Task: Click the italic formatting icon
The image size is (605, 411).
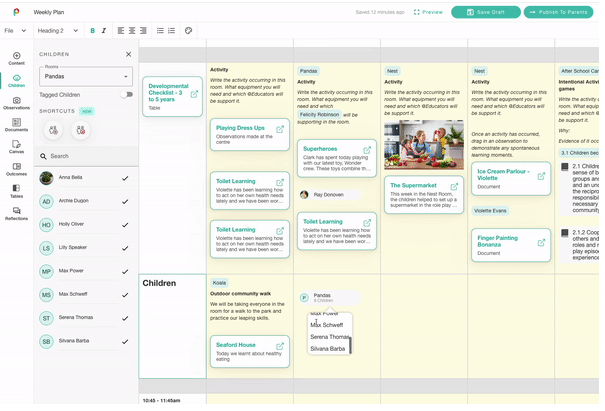Action: click(104, 31)
